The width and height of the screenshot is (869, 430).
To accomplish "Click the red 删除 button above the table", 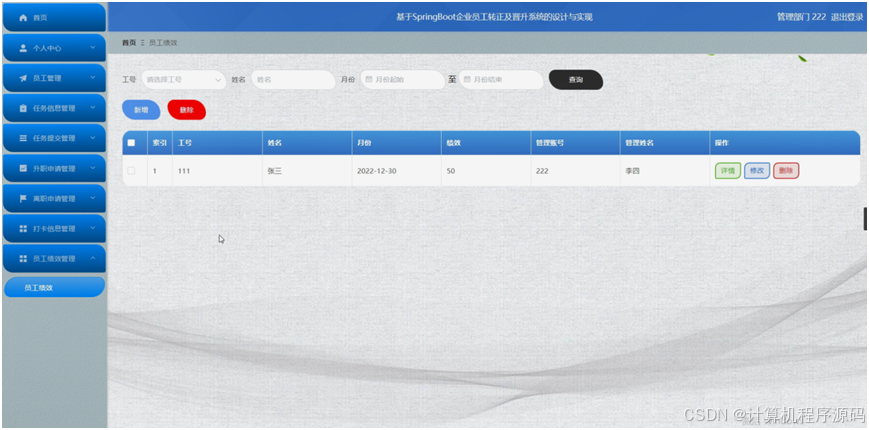I will (x=187, y=110).
